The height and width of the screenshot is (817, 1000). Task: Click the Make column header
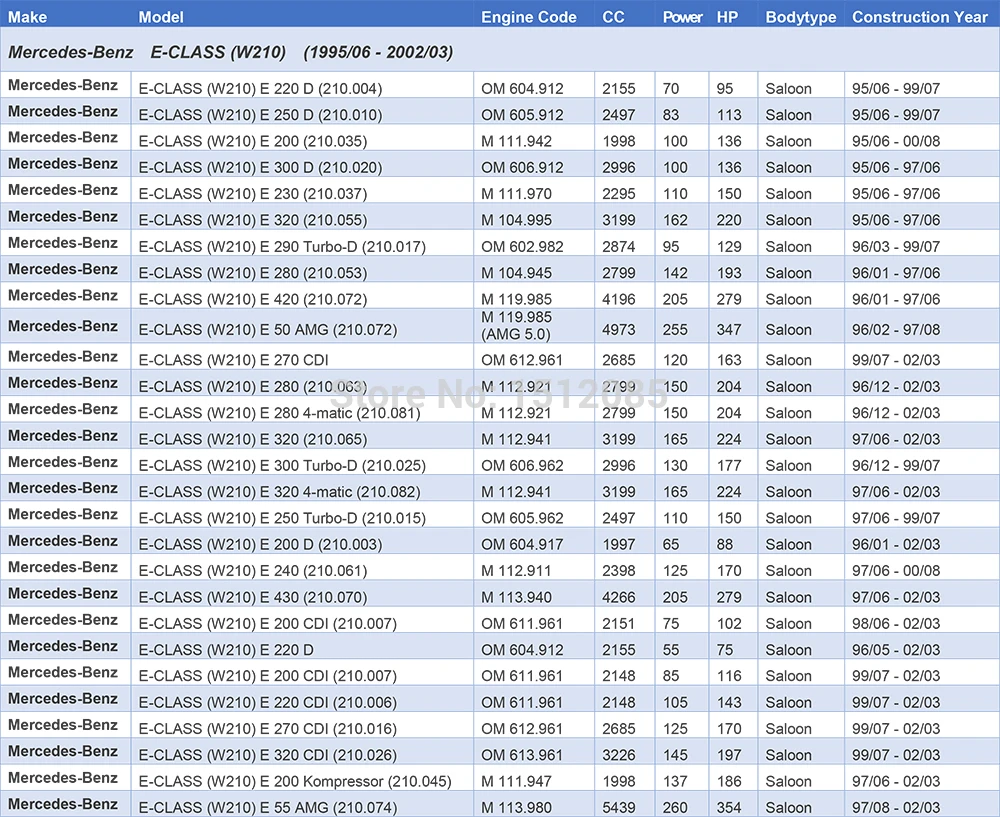[x=27, y=17]
